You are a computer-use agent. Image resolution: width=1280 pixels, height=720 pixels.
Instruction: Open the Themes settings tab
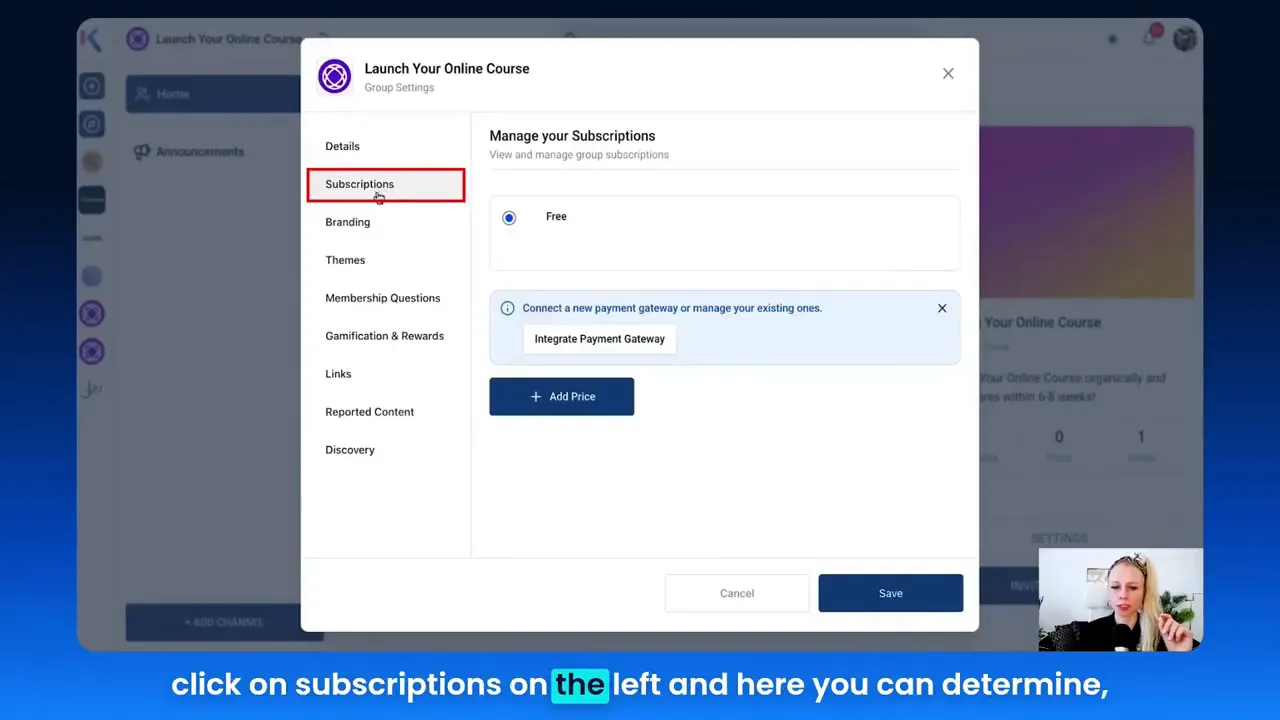[345, 260]
